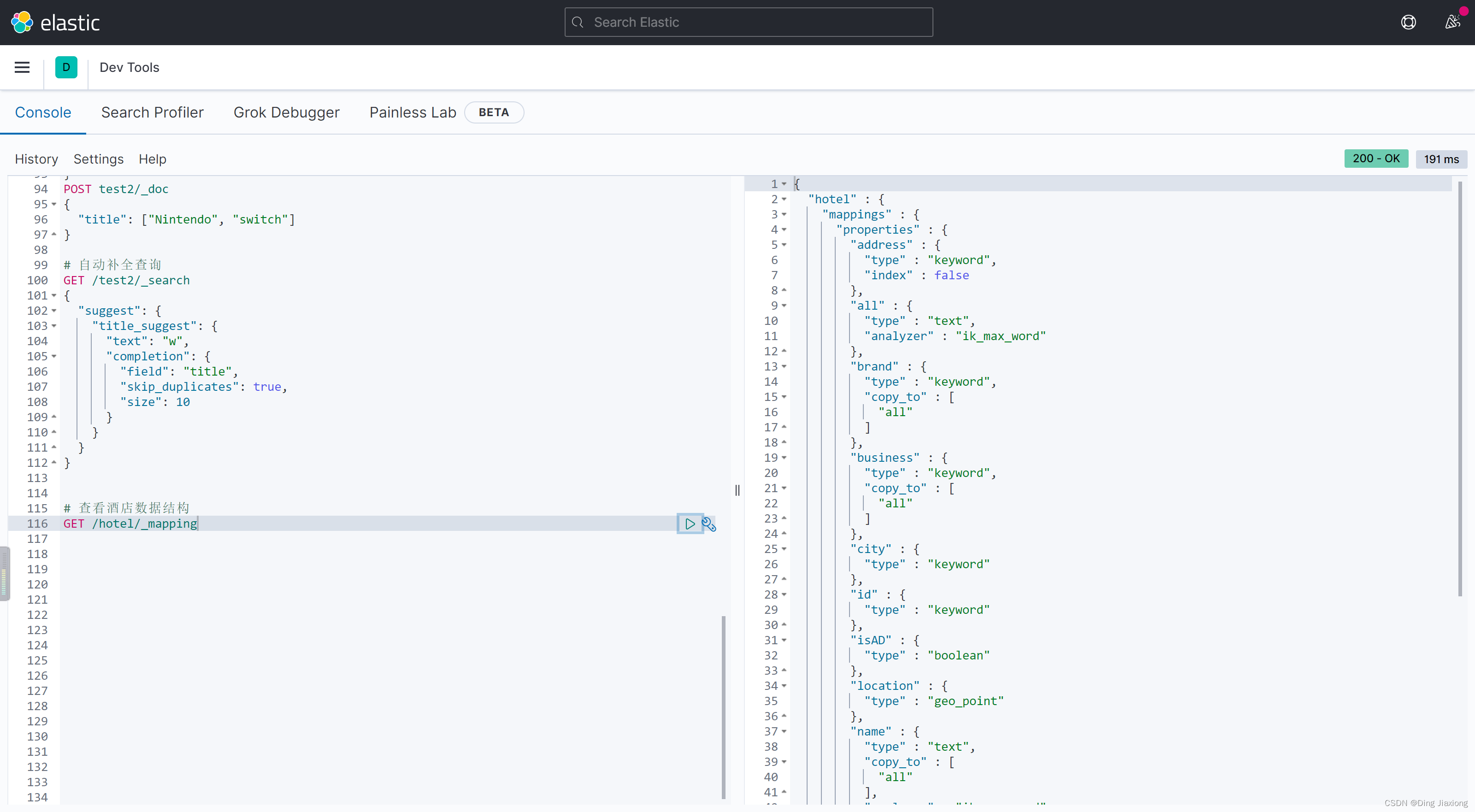
Task: Collapse the all field at output line 9
Action: click(784, 306)
